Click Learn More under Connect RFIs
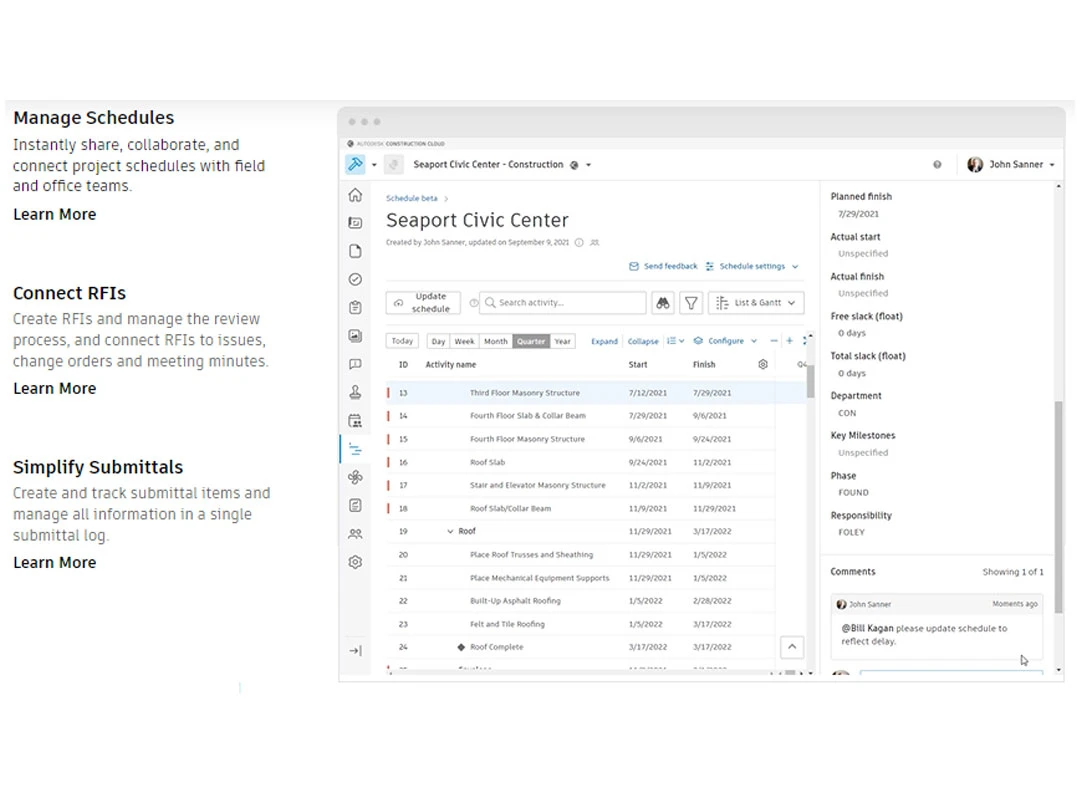This screenshot has height=810, width=1080. pyautogui.click(x=54, y=388)
